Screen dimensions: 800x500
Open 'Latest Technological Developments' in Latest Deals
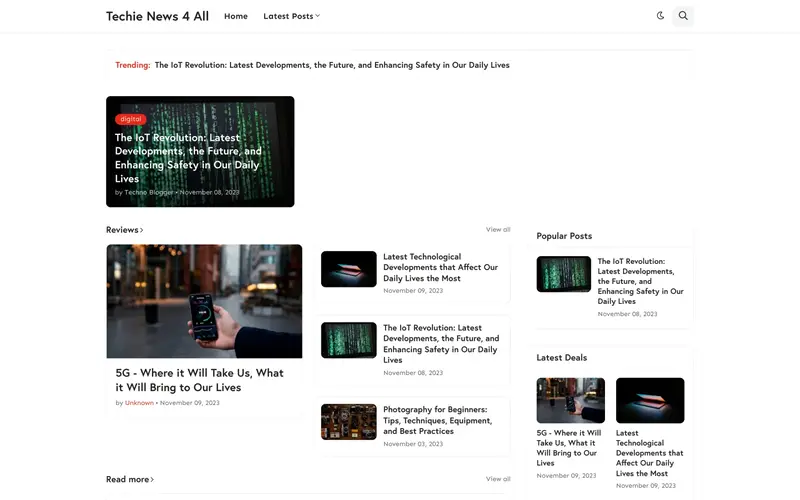coord(649,453)
